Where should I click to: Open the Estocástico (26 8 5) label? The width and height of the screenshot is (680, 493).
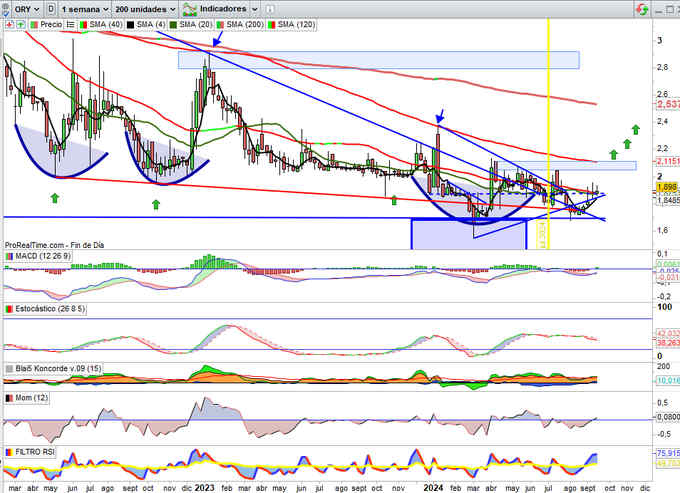tap(50, 309)
